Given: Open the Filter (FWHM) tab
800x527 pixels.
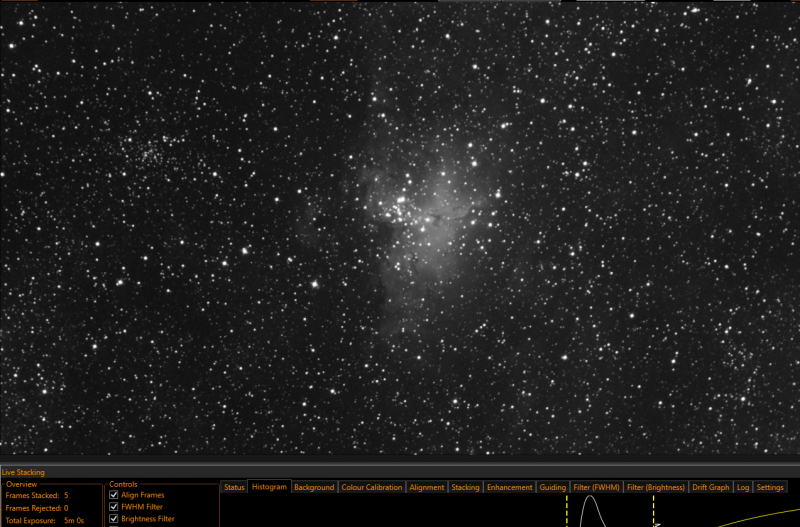Looking at the screenshot, I should pos(596,487).
